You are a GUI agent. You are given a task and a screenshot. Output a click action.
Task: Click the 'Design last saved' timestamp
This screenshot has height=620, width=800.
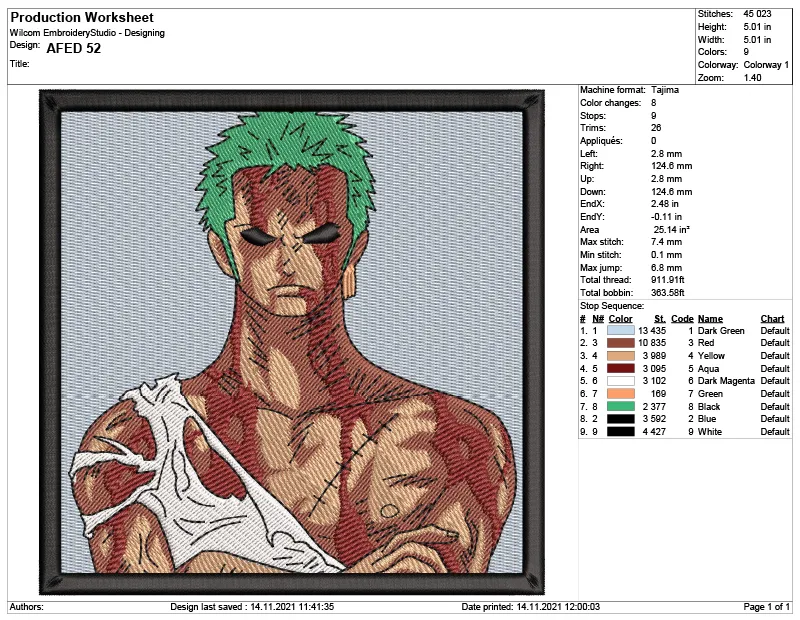(x=252, y=607)
